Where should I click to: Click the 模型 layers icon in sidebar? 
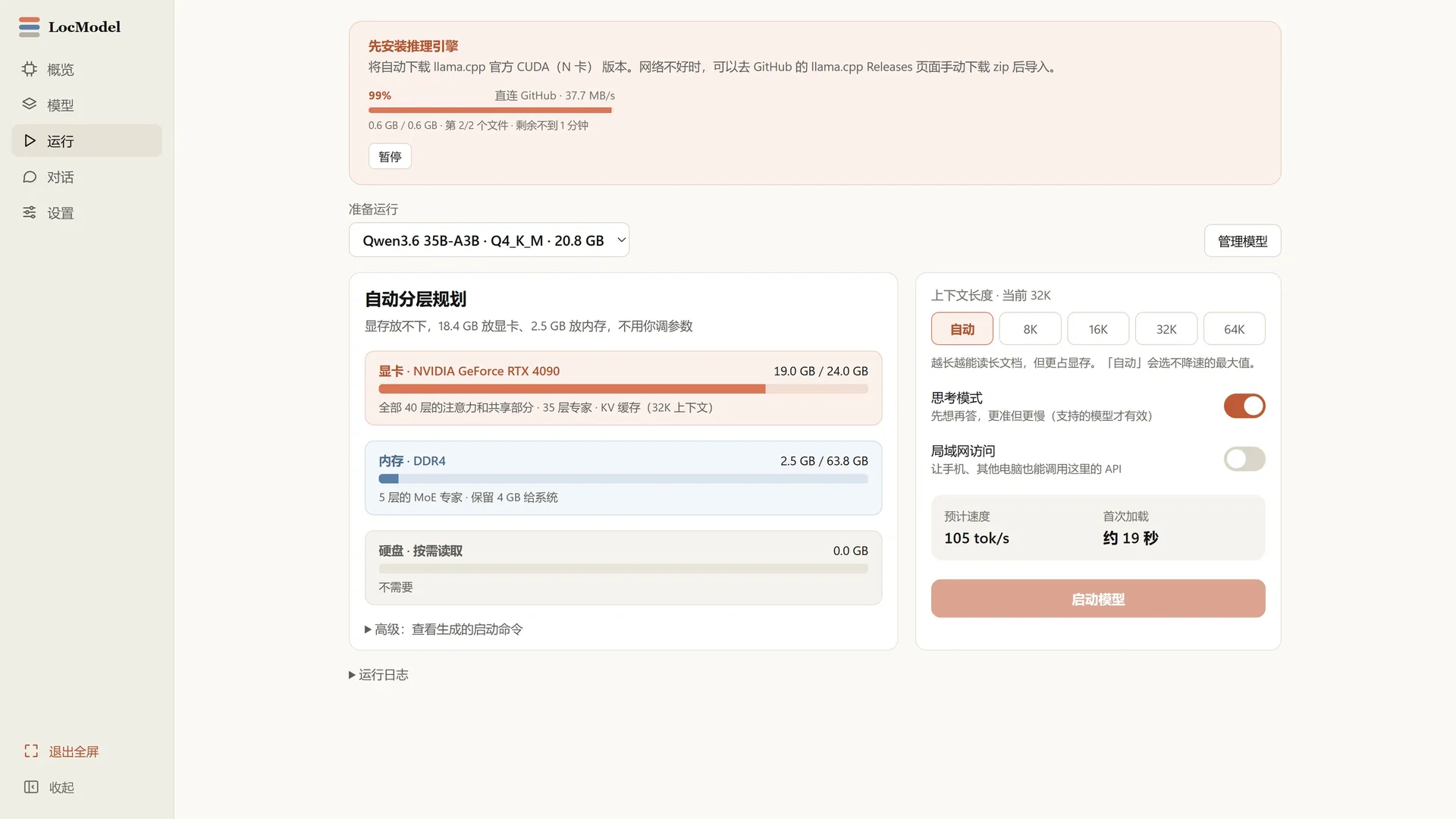point(30,105)
